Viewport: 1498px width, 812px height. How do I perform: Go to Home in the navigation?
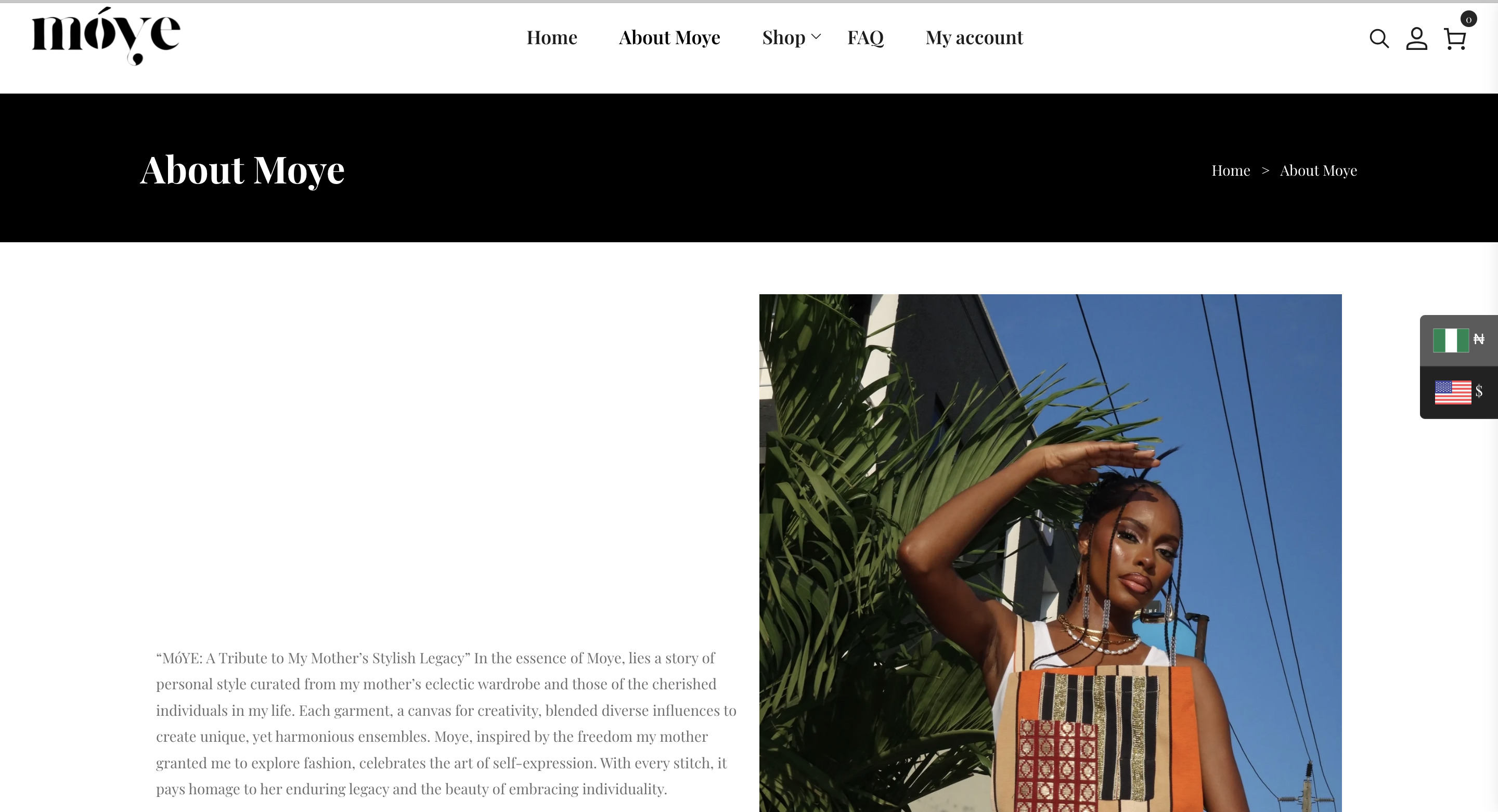[551, 37]
